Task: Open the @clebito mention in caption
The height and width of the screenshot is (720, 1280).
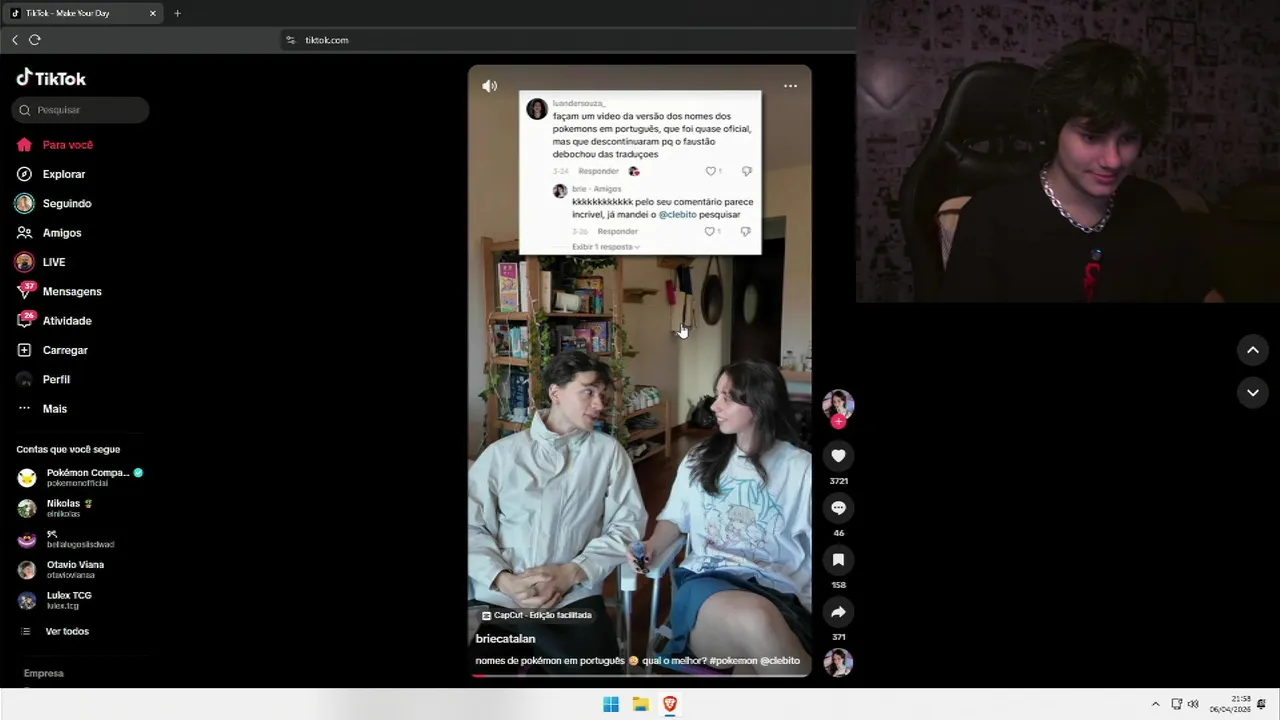Action: coord(780,661)
